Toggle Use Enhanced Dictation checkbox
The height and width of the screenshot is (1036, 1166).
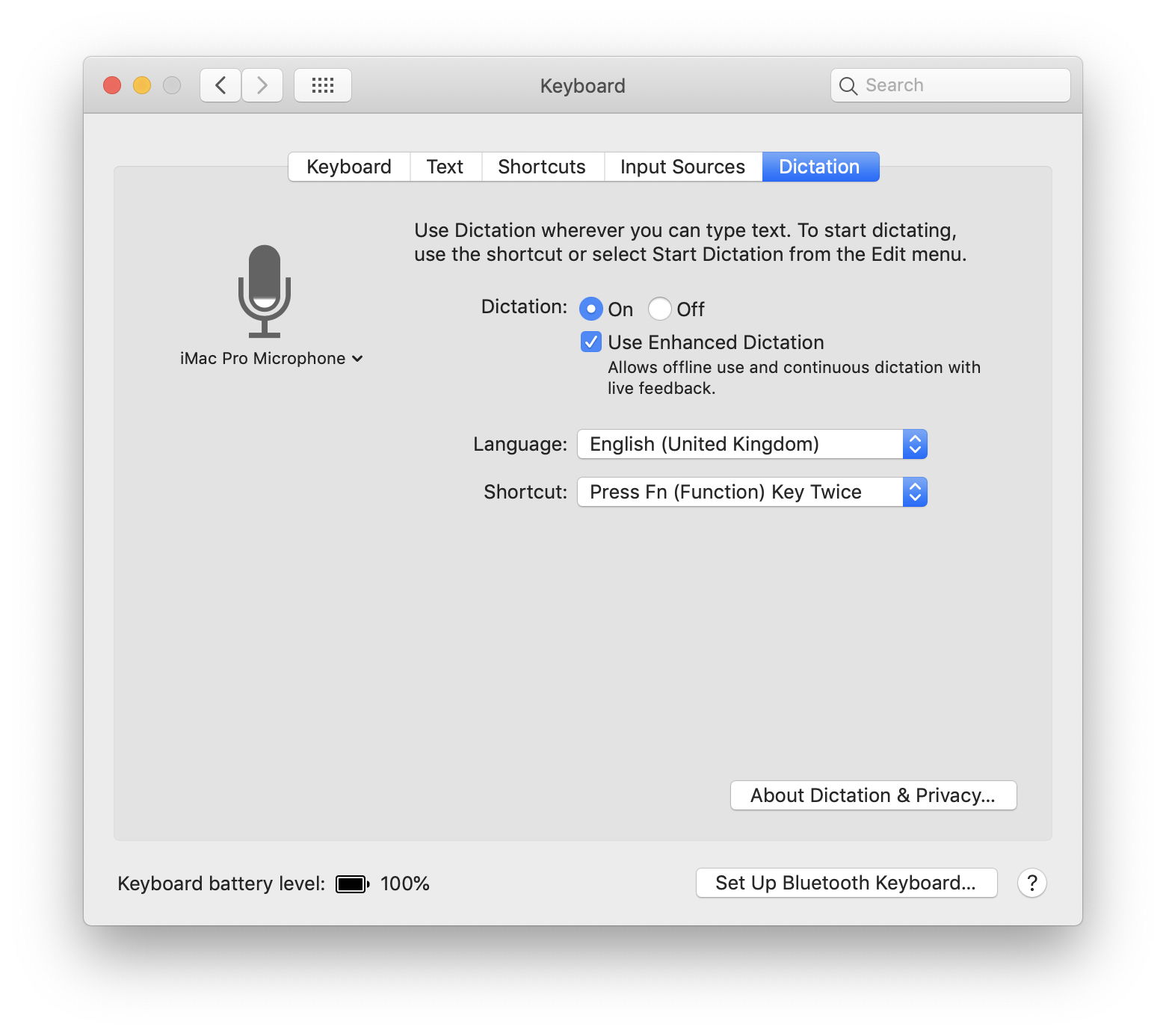click(x=590, y=342)
